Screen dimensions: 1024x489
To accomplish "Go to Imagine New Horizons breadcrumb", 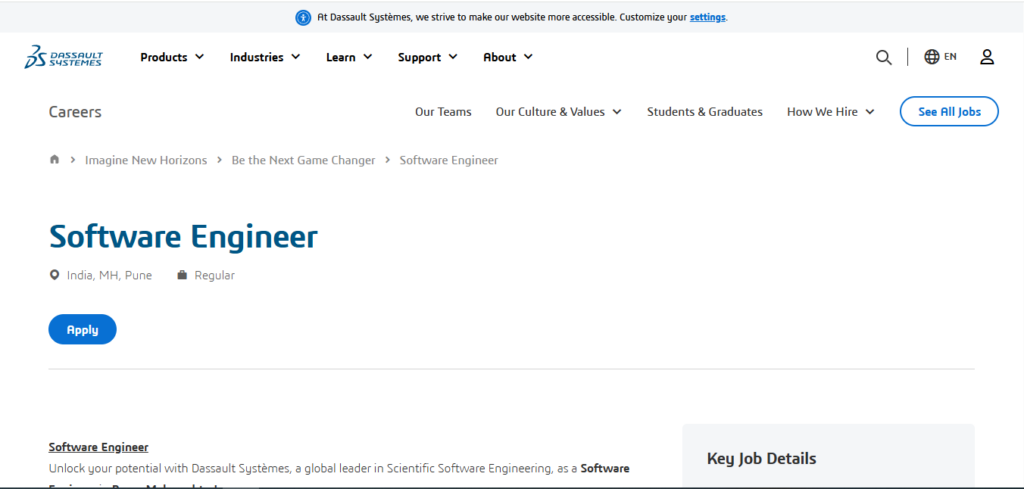I will click(x=146, y=160).
